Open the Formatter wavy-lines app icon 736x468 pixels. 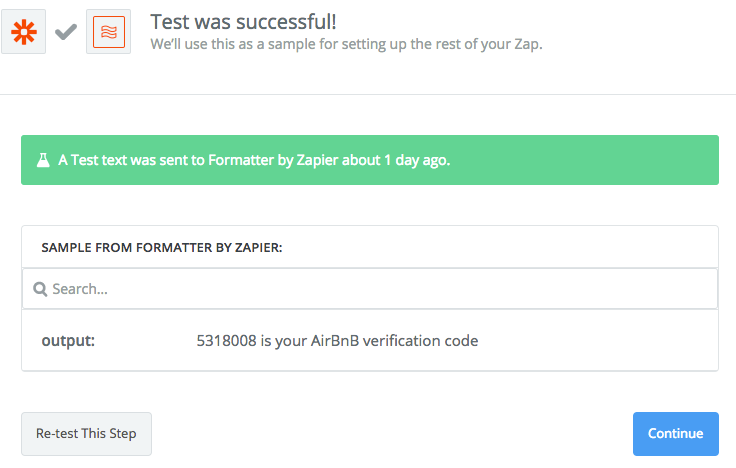coord(108,31)
